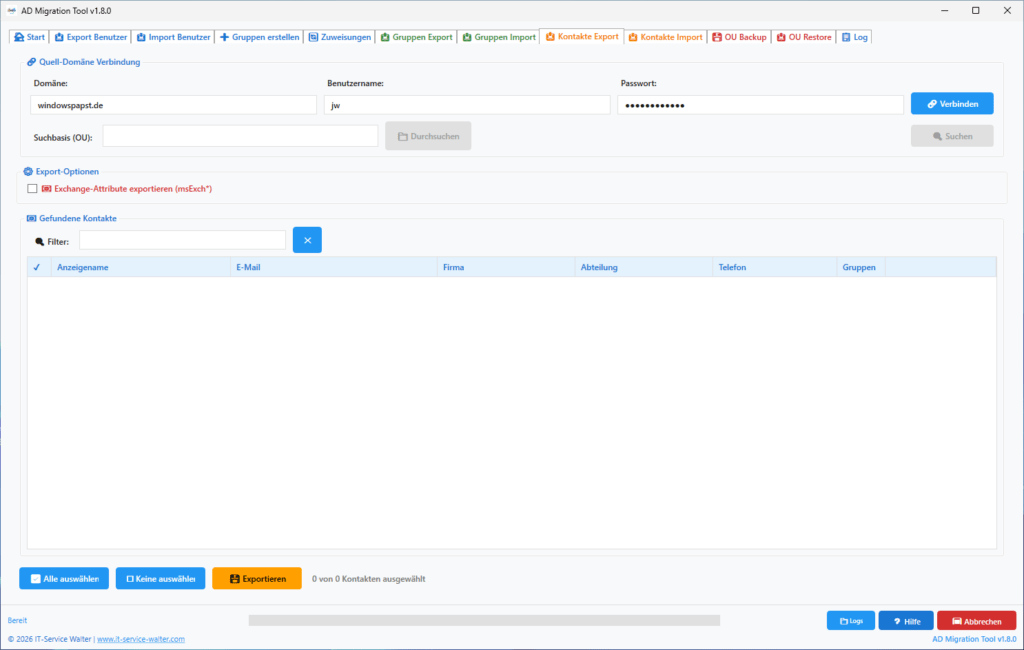
Task: Click the Bereit status text
Action: pyautogui.click(x=17, y=620)
